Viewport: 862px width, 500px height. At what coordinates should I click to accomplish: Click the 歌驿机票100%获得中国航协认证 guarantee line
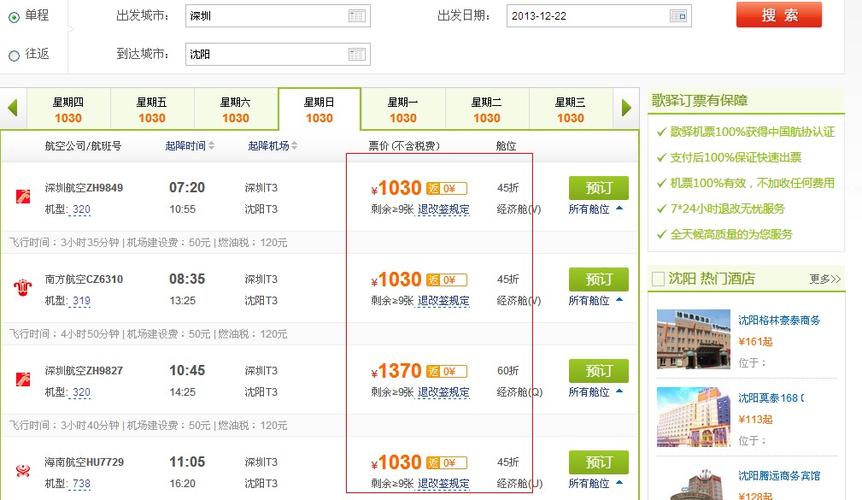746,132
